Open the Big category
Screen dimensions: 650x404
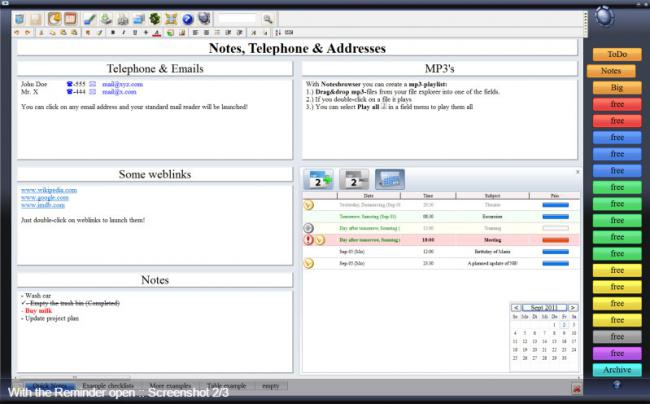[617, 87]
